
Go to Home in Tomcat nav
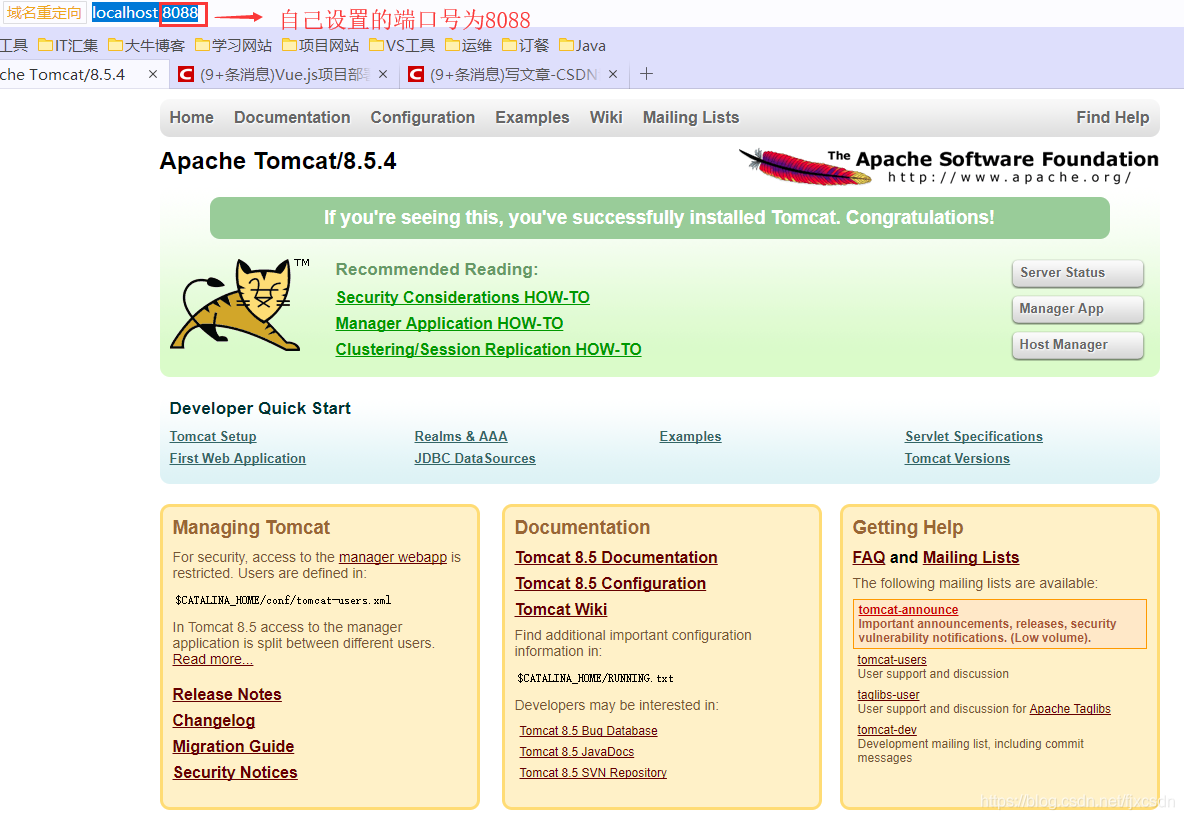(x=191, y=117)
